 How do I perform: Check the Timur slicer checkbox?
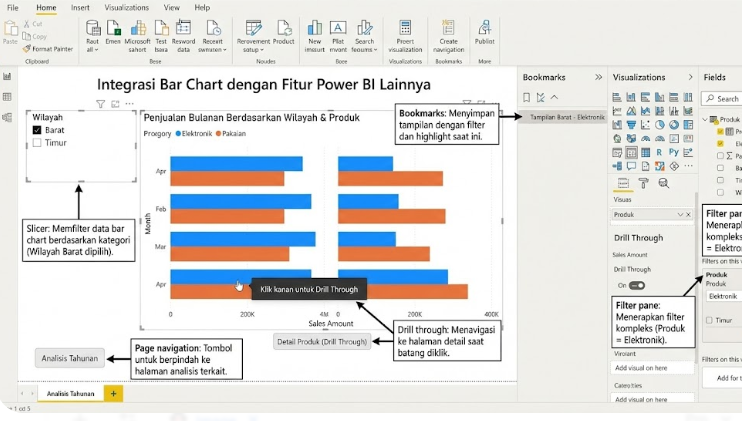[x=37, y=143]
